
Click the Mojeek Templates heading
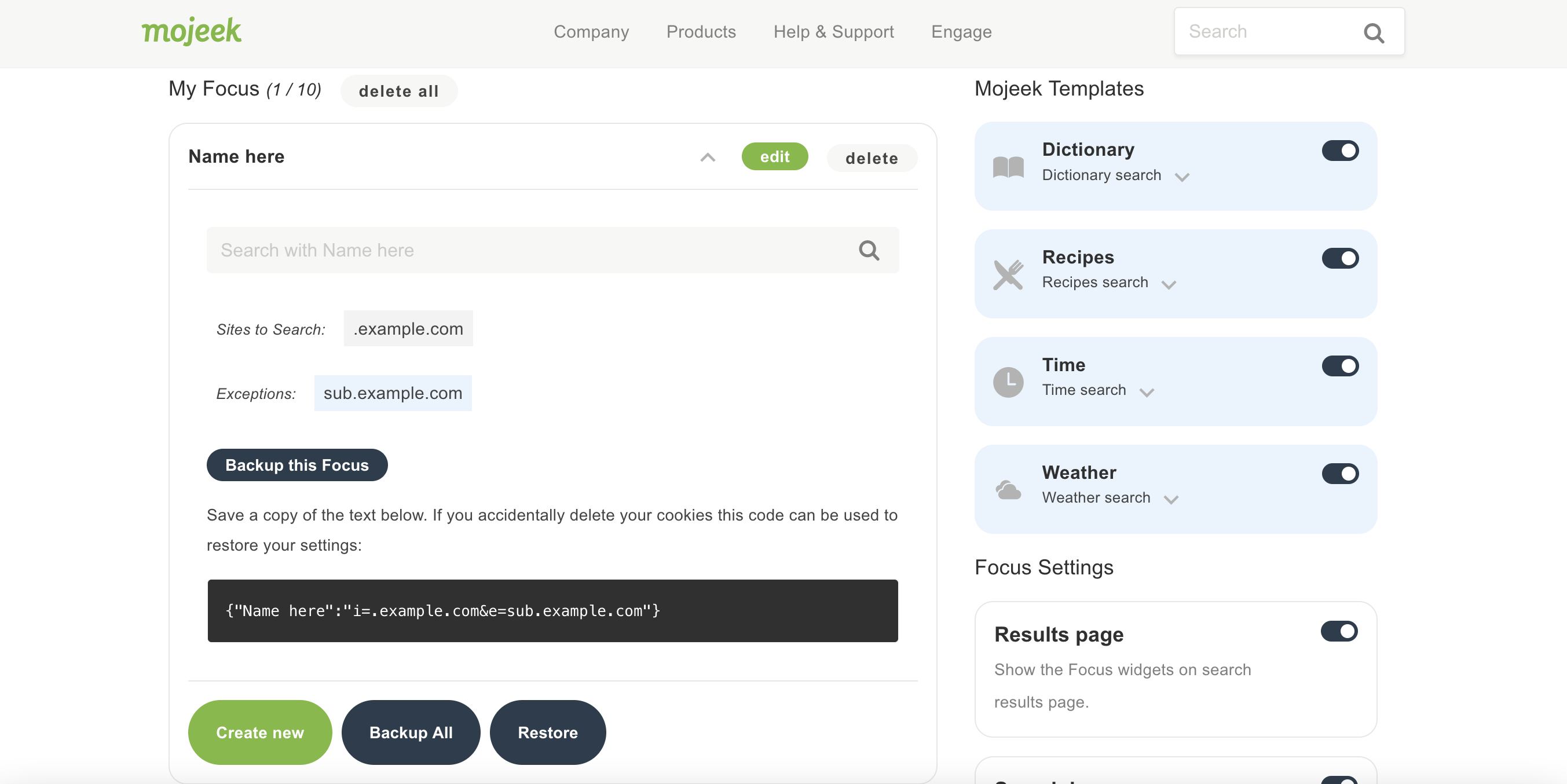click(1059, 88)
